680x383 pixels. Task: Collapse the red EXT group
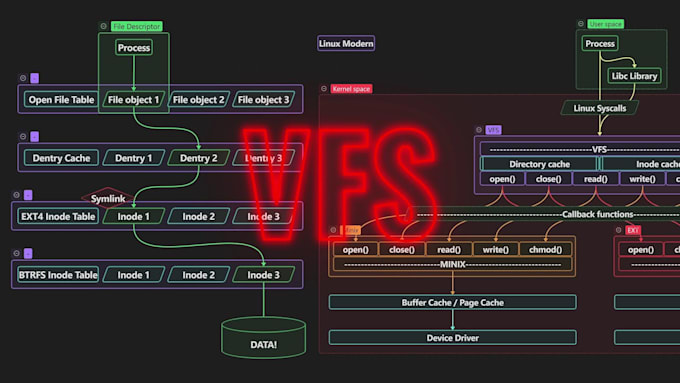[618, 230]
